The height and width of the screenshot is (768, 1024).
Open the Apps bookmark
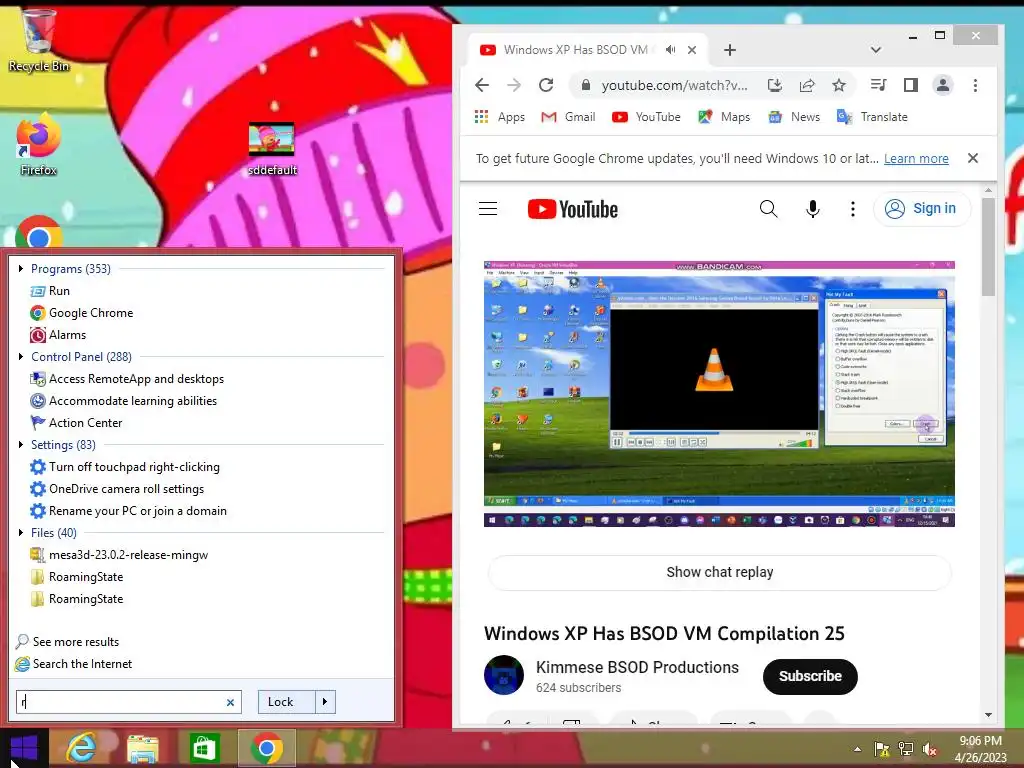[x=500, y=117]
